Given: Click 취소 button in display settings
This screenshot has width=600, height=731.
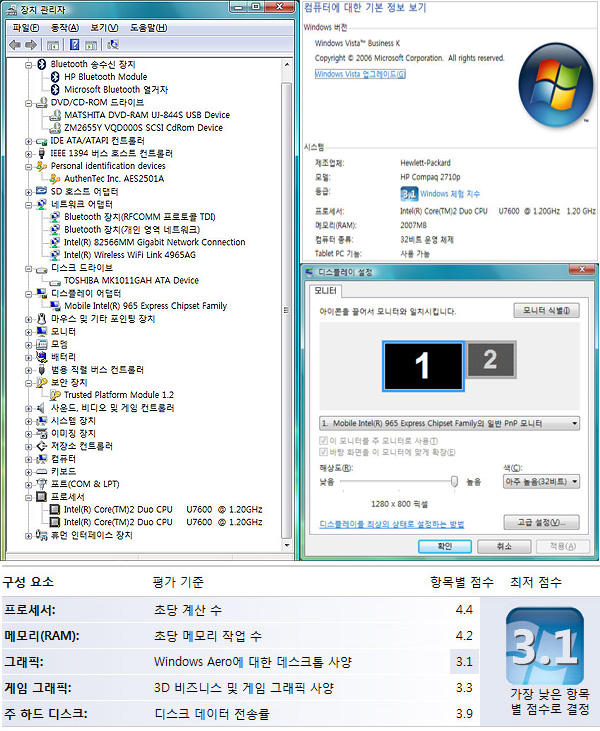Looking at the screenshot, I should pyautogui.click(x=504, y=546).
